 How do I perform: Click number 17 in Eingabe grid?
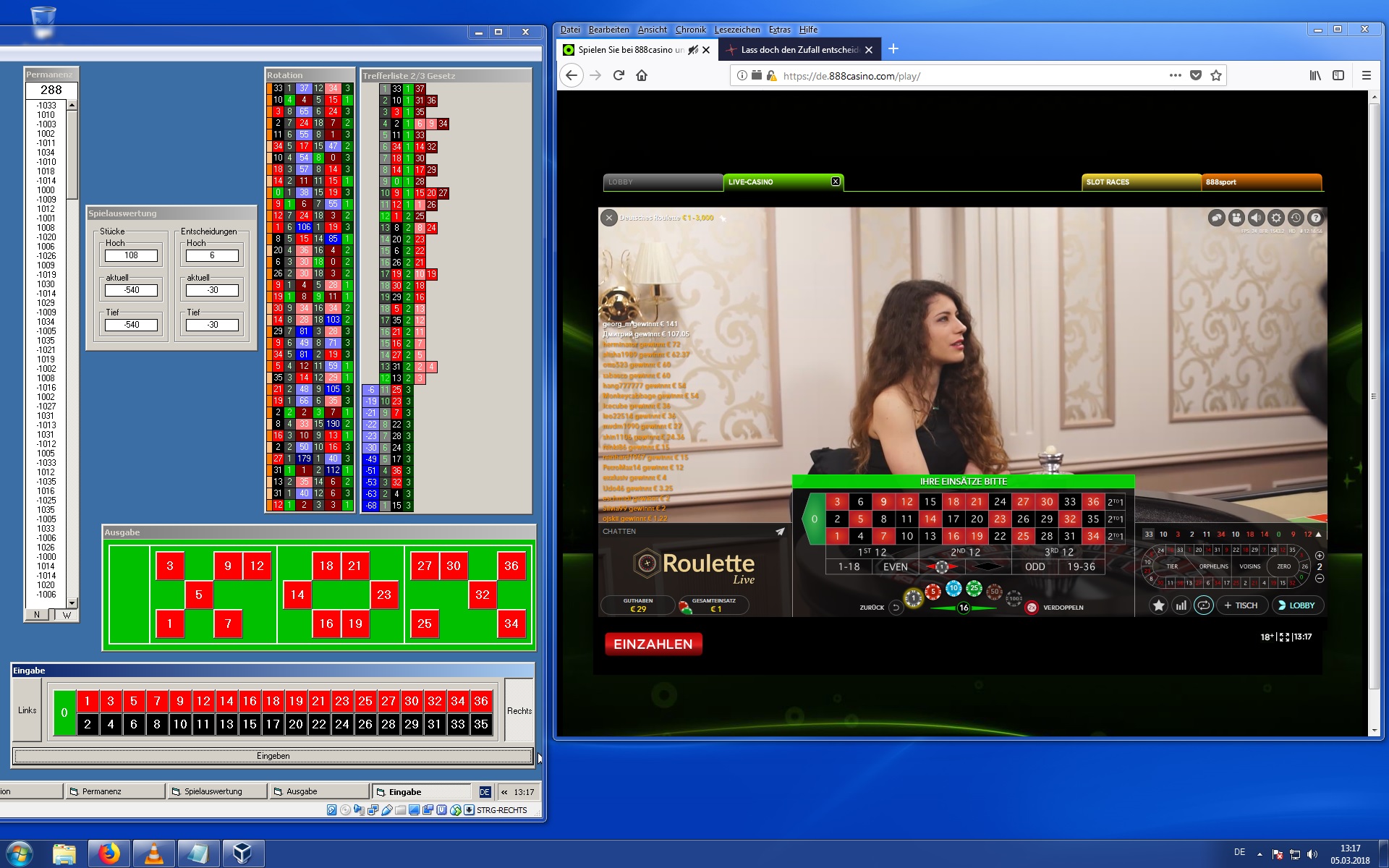[x=273, y=724]
